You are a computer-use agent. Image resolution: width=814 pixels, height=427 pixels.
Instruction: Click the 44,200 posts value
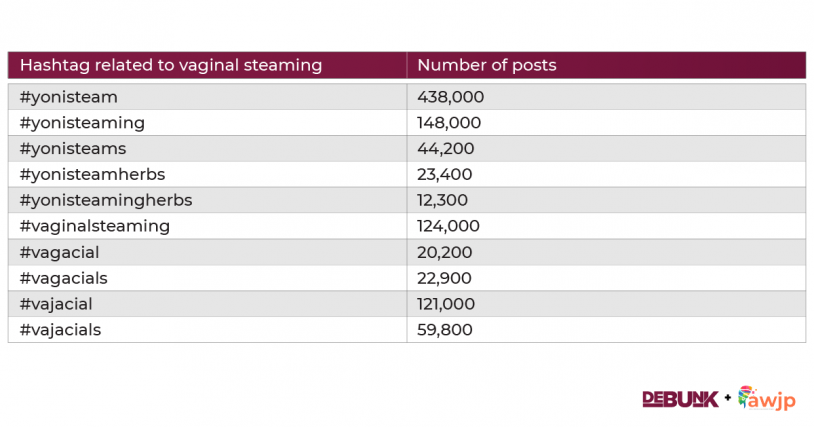445,149
